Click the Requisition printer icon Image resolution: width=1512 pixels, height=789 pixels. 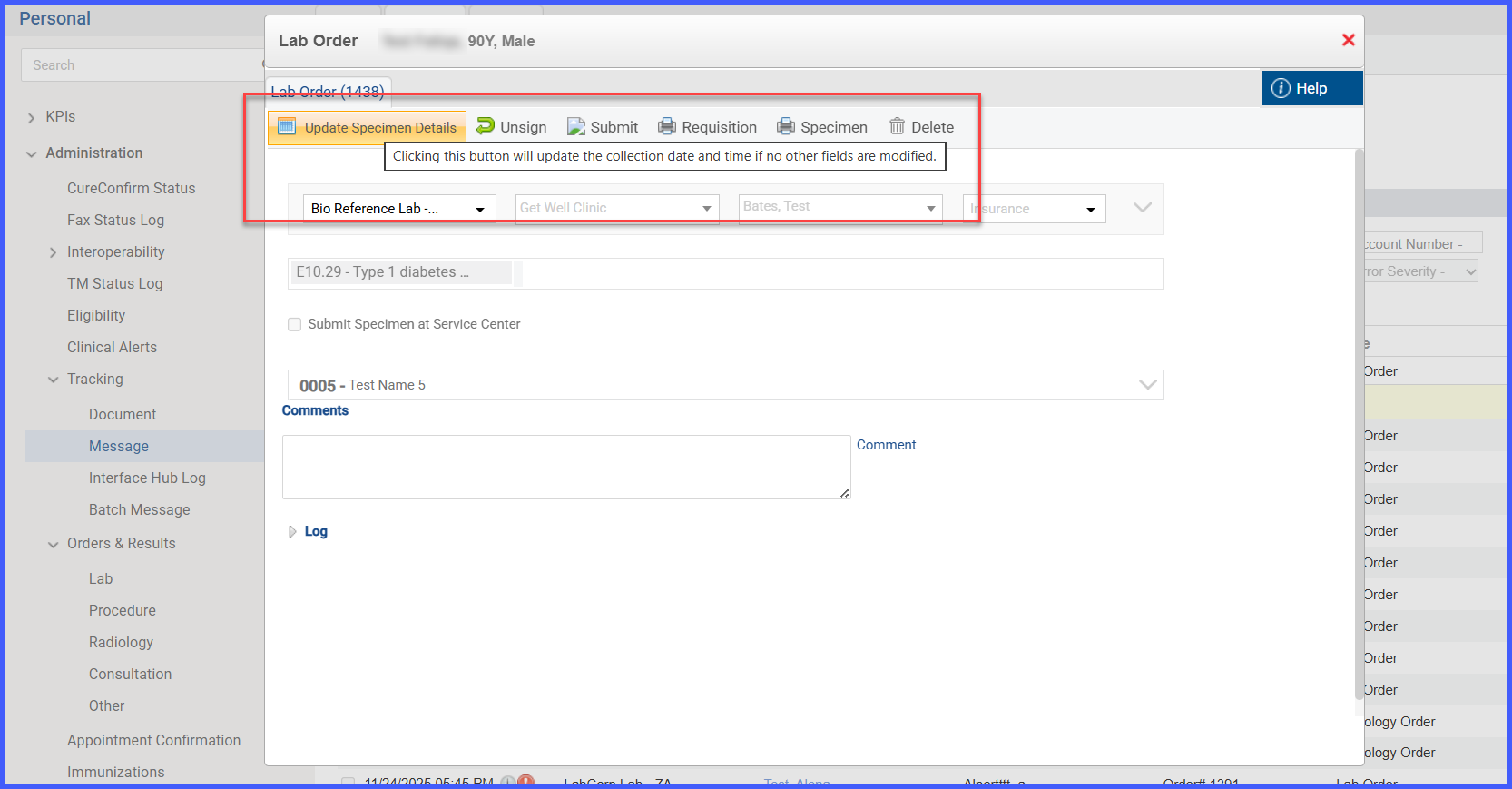pos(667,127)
